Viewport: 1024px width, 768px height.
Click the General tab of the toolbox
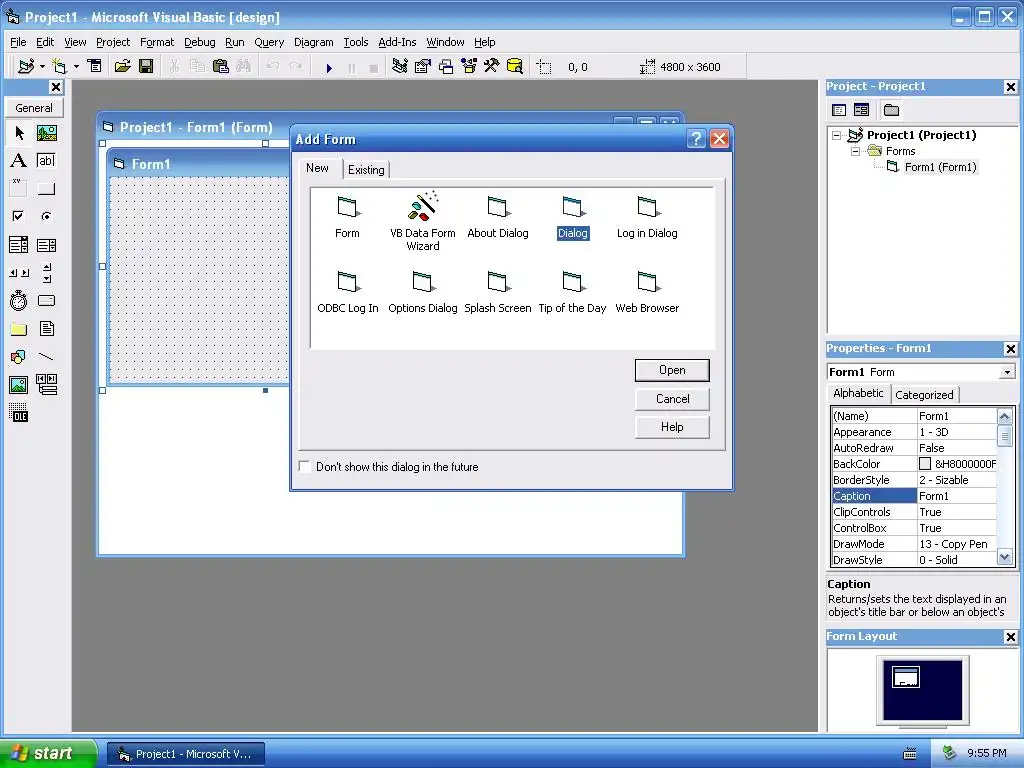point(34,108)
